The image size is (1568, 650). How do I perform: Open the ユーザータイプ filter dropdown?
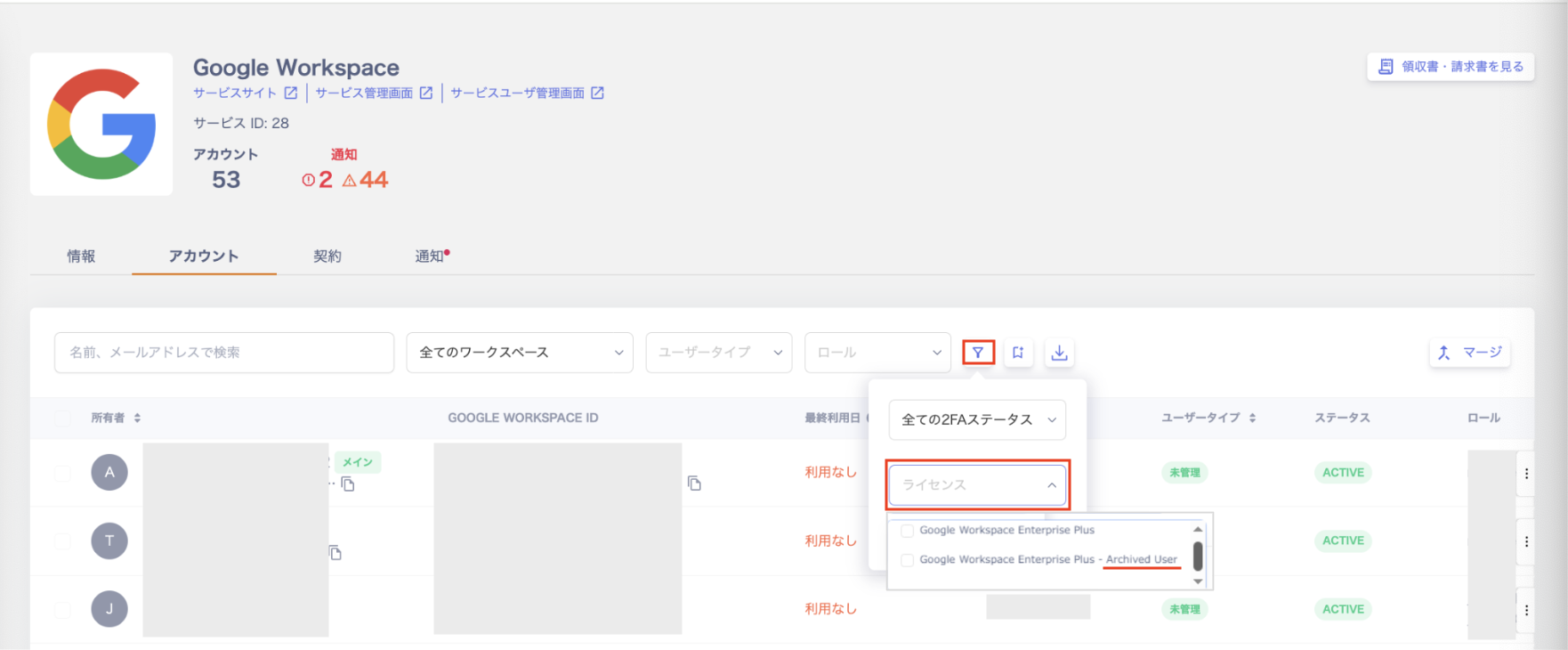(719, 353)
